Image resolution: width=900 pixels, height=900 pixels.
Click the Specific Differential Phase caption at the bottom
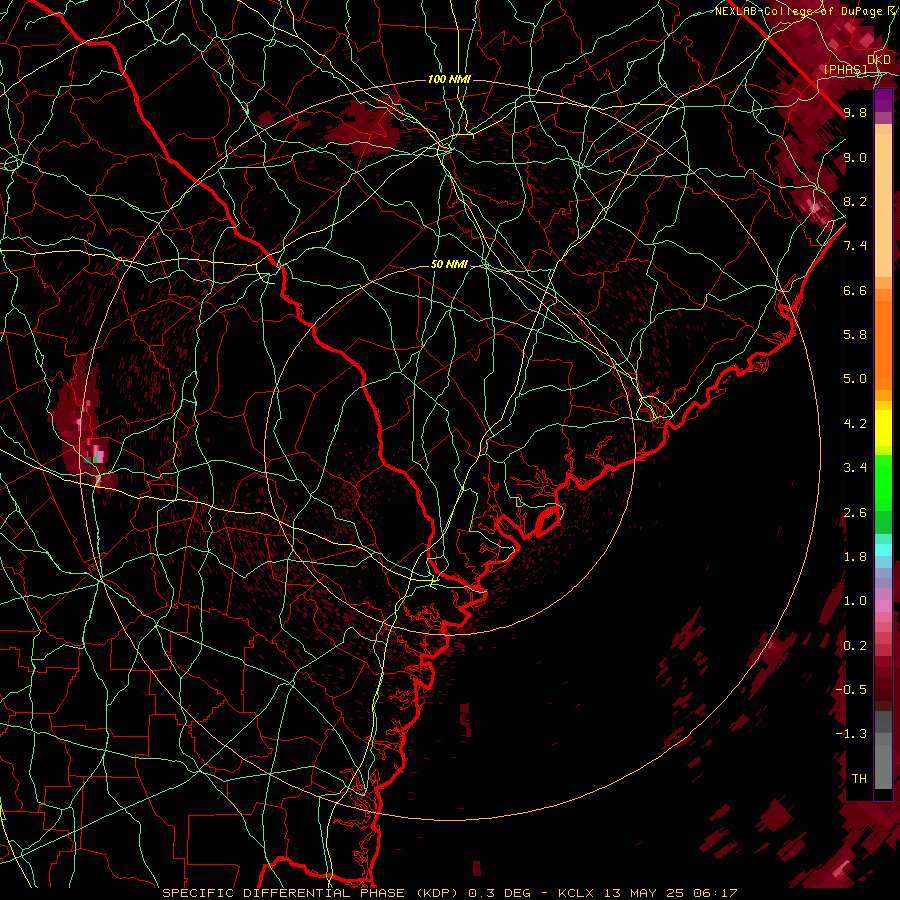click(x=449, y=893)
